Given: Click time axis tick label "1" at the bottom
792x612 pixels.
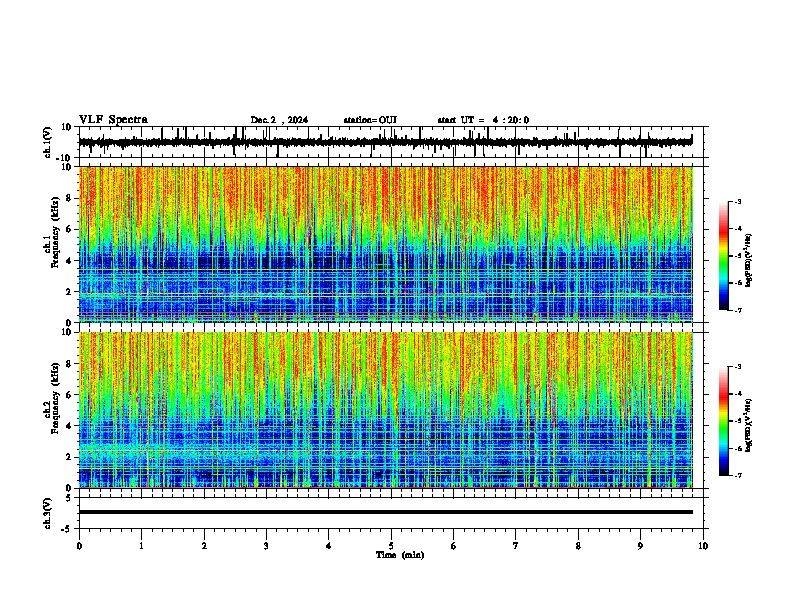Looking at the screenshot, I should [x=141, y=546].
